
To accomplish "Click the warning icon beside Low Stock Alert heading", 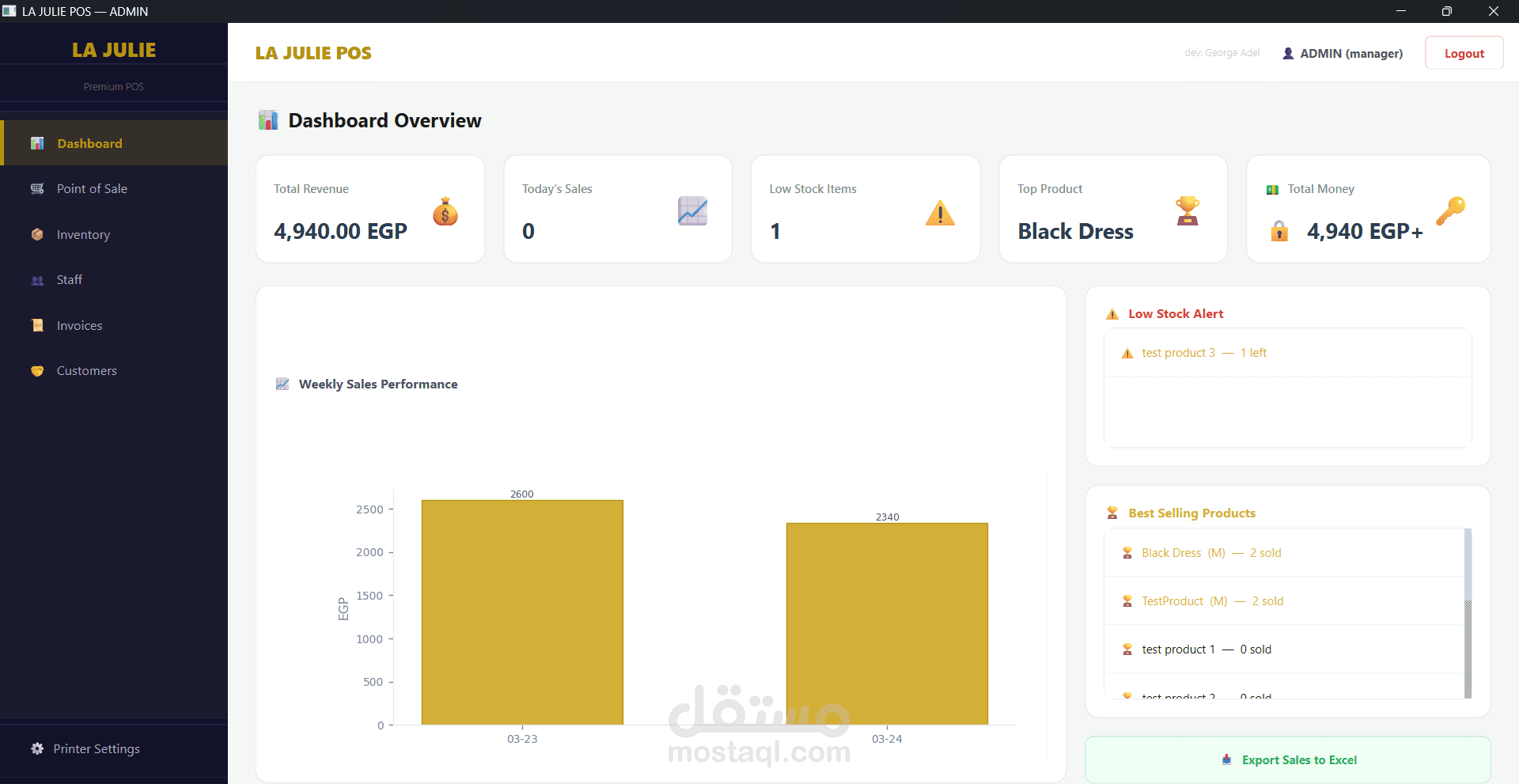I will (1112, 314).
